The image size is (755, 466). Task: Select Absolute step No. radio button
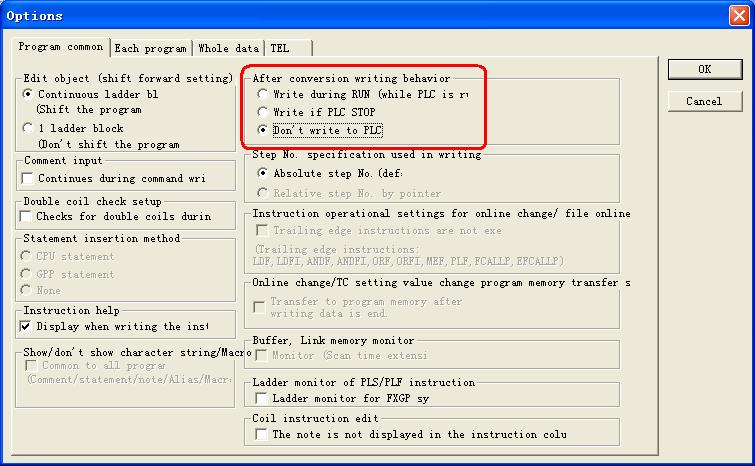click(263, 173)
